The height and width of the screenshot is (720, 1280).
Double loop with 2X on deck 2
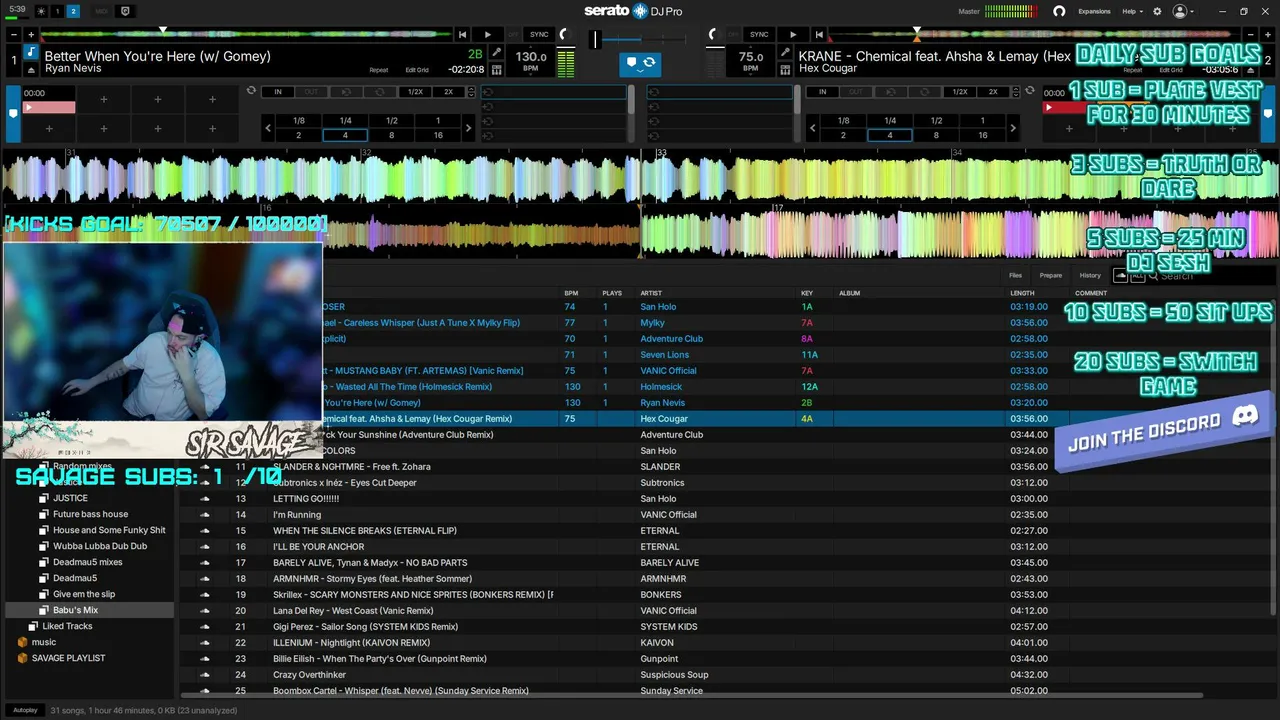click(993, 91)
